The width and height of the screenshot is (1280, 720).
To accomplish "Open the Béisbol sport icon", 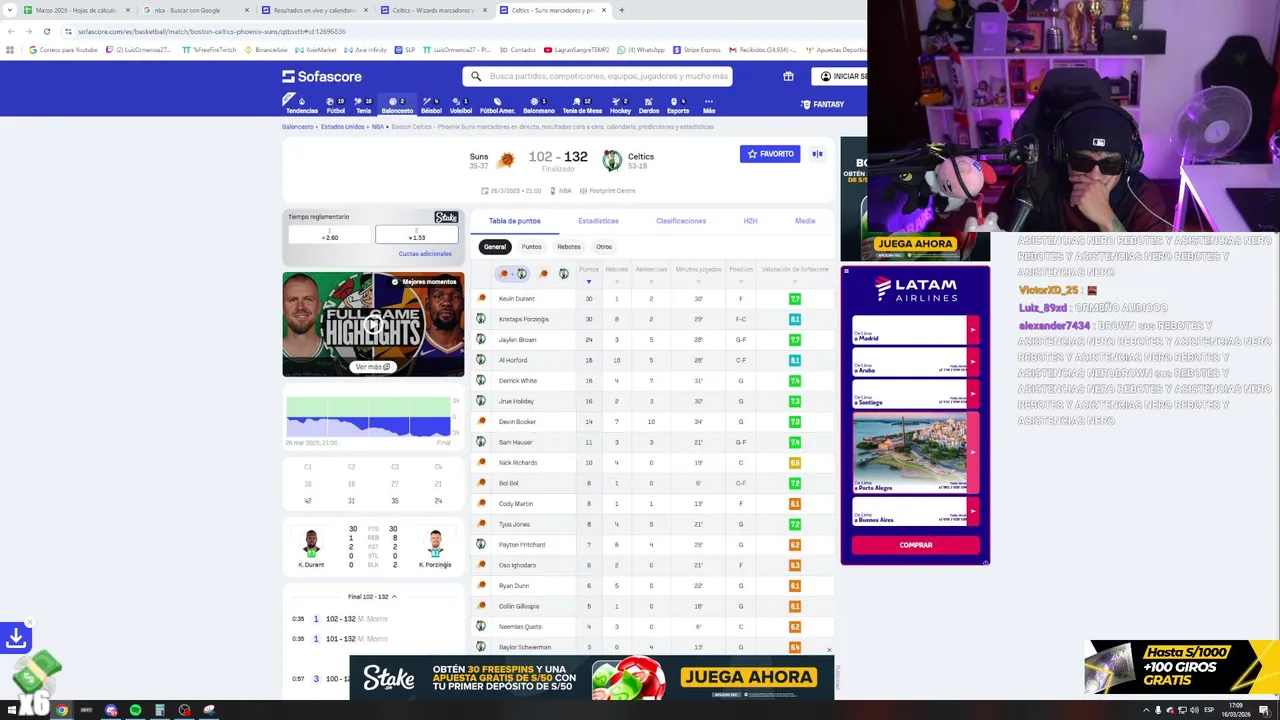I will click(431, 105).
